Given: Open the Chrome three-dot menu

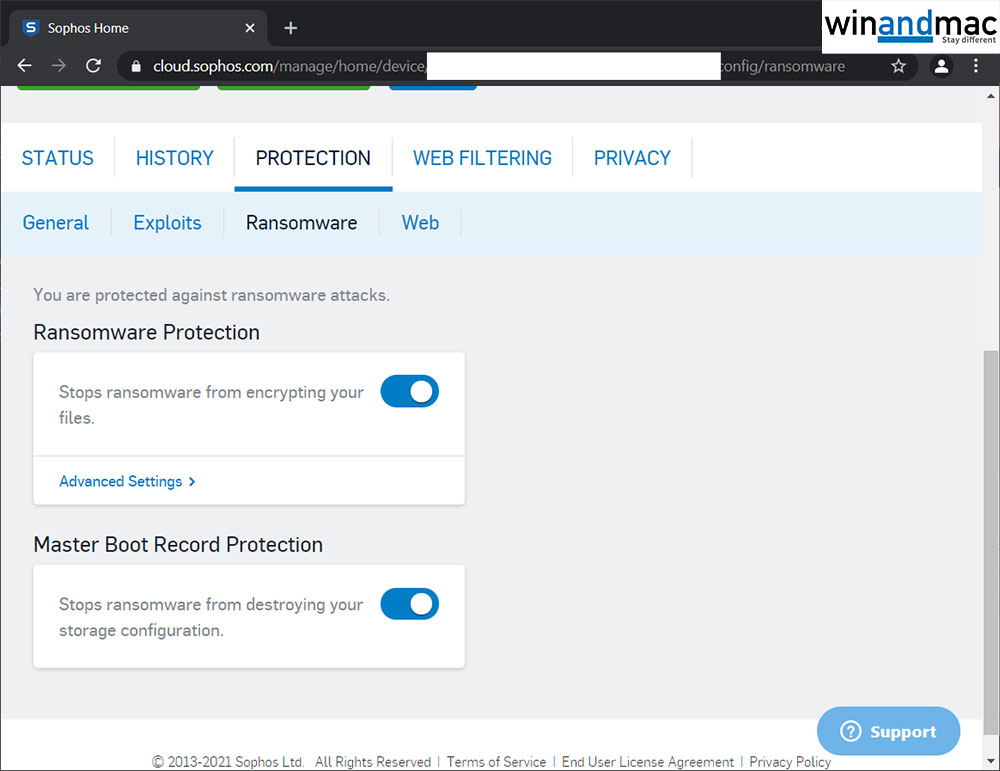Looking at the screenshot, I should click(x=977, y=67).
